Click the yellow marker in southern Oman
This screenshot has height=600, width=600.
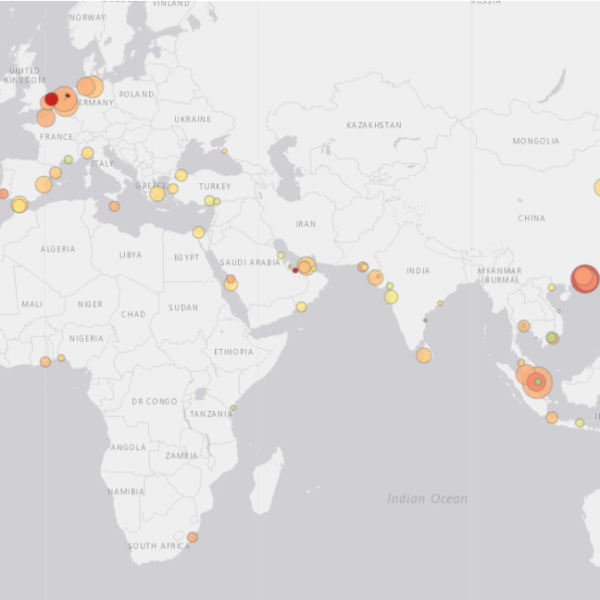click(x=301, y=307)
